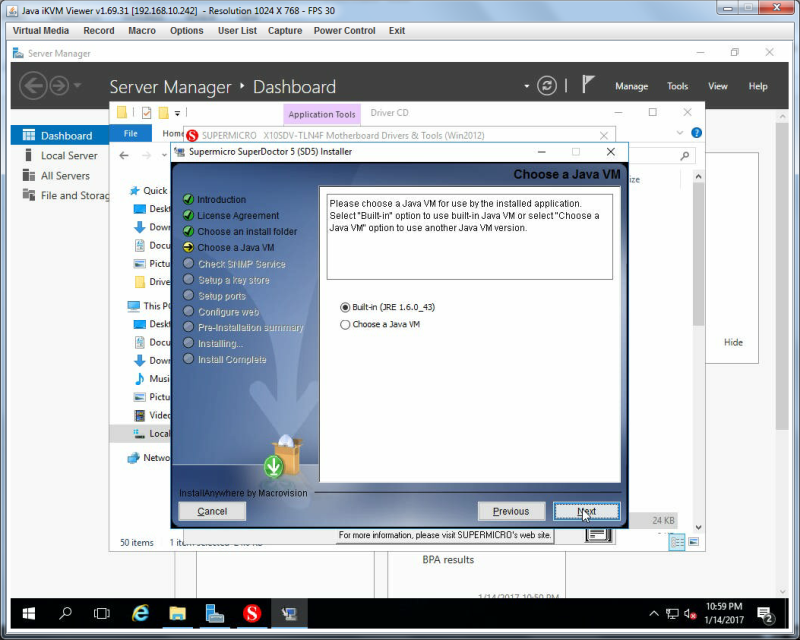Click the red Supermicro icon in taskbar
Viewport: 800px width, 640px height.
coord(252,613)
